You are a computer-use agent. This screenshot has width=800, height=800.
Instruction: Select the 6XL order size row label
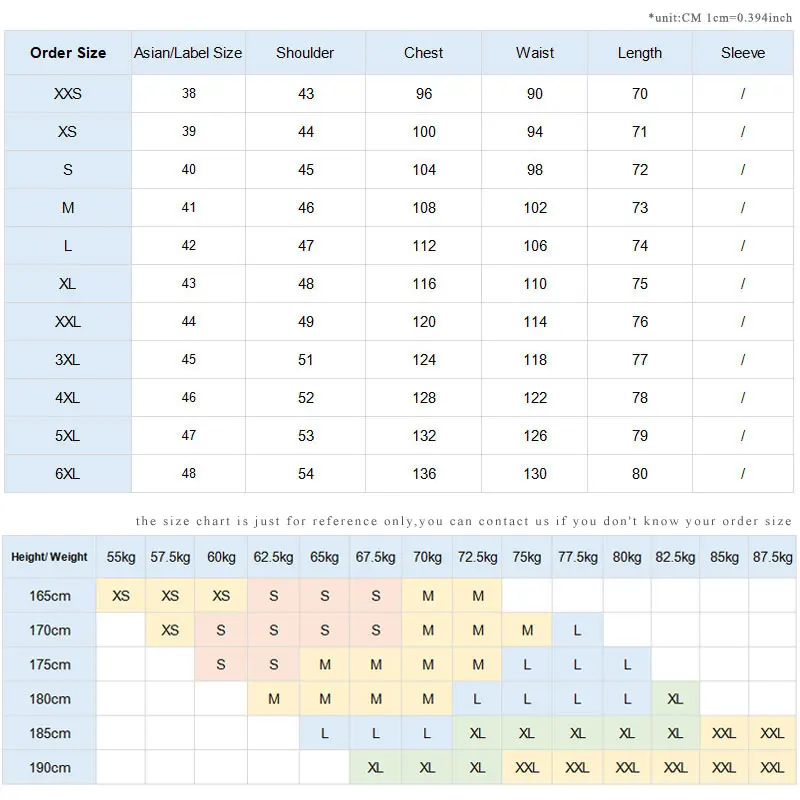click(68, 474)
